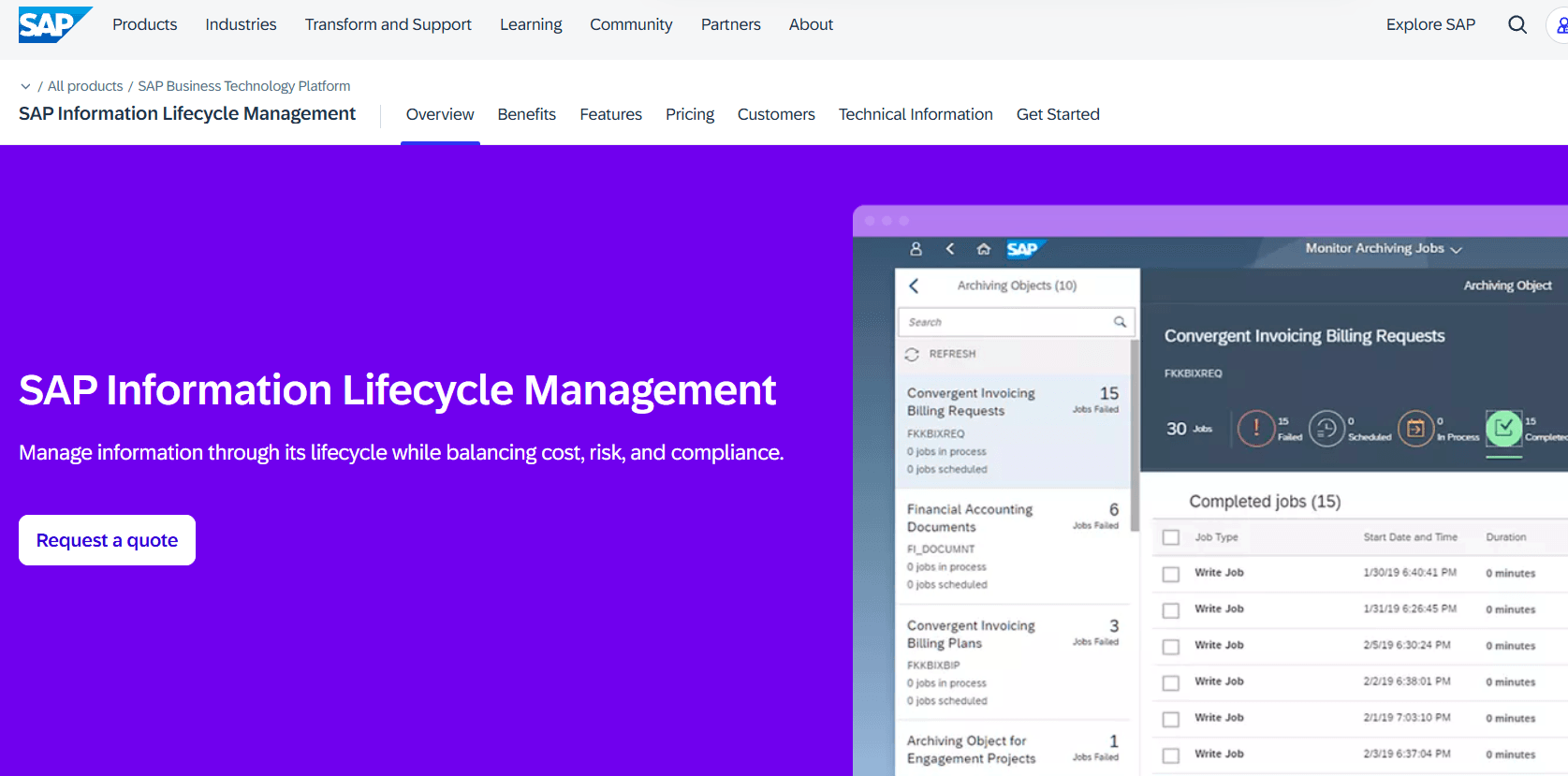
Task: Click the 2/5/19 6:30:24 PM timestamp
Action: click(1407, 645)
